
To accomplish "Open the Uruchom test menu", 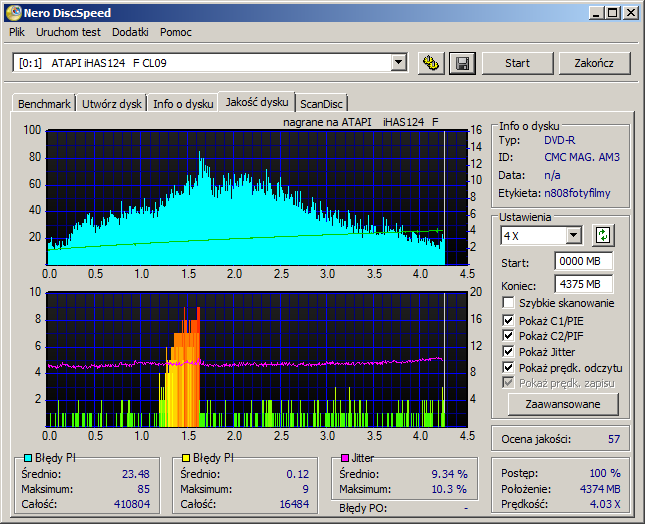I will (x=68, y=32).
